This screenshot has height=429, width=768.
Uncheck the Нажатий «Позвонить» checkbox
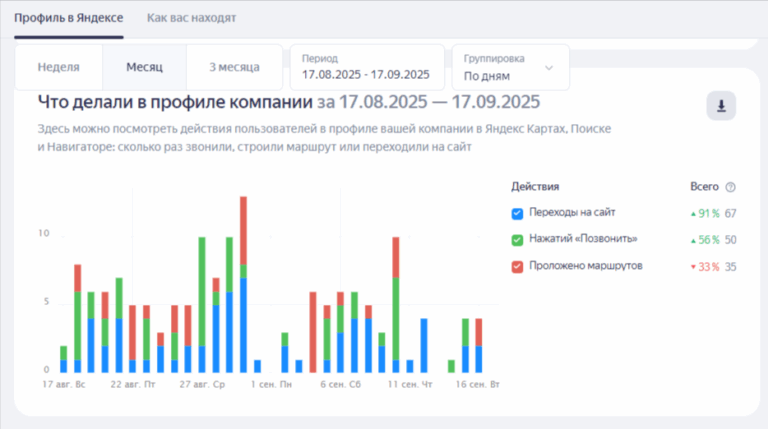[517, 240]
